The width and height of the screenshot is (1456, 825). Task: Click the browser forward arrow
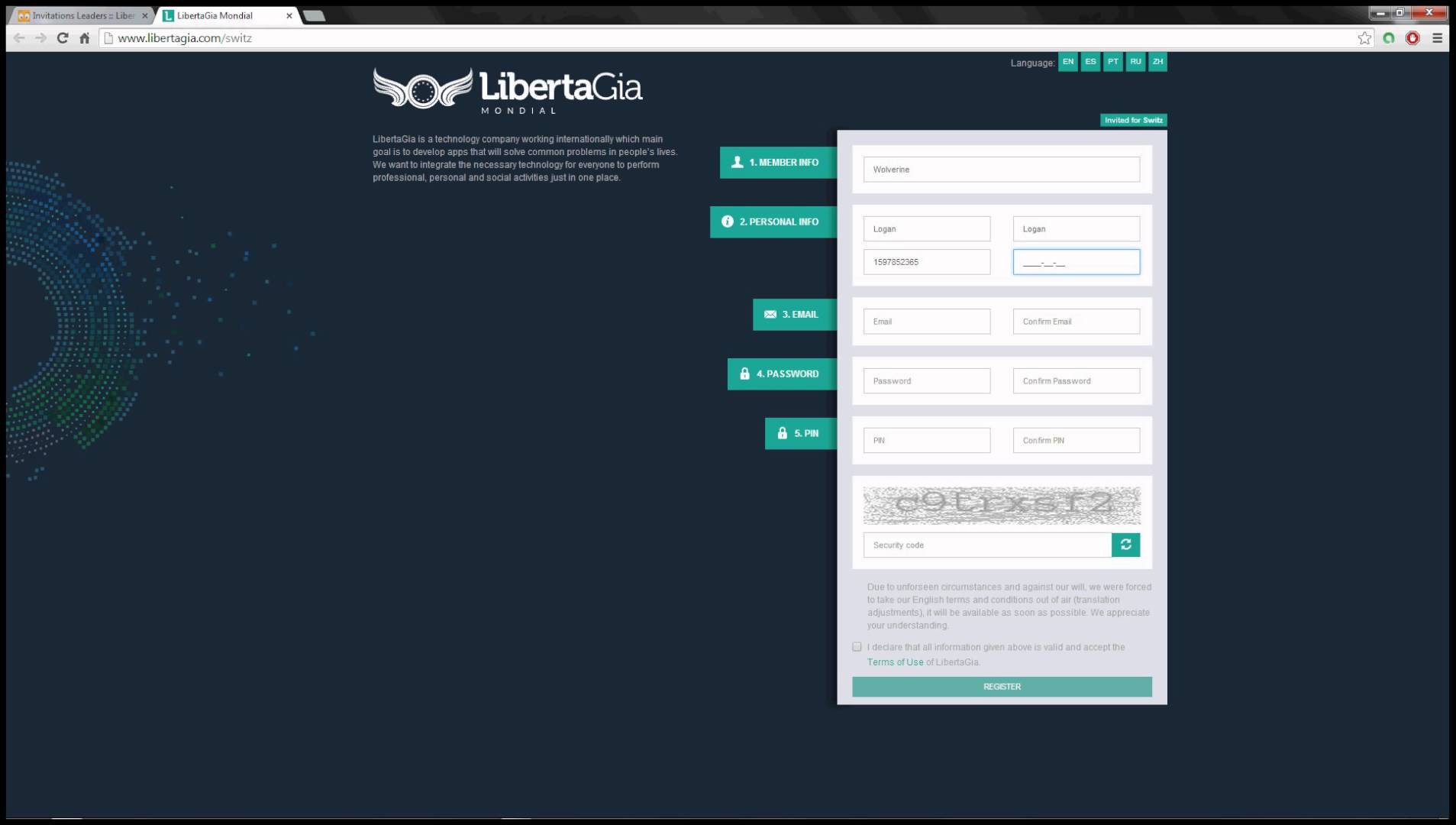(40, 38)
